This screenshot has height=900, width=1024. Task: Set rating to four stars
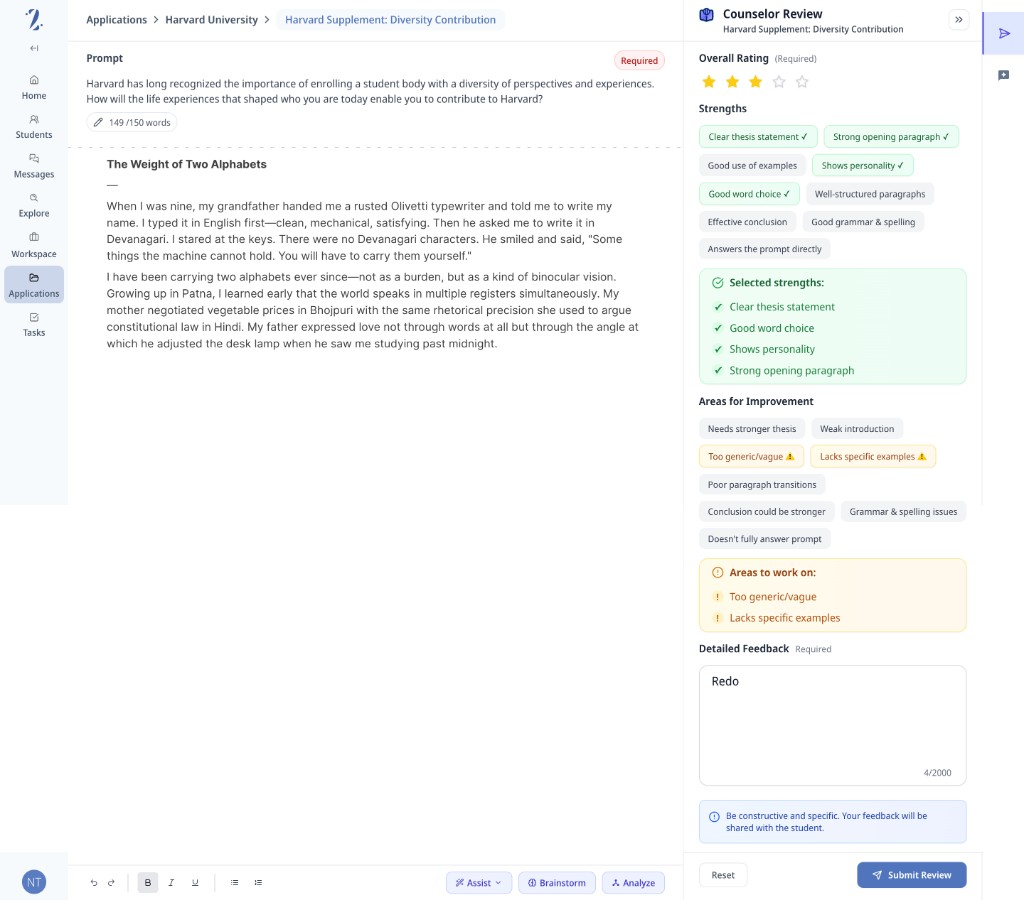click(778, 82)
